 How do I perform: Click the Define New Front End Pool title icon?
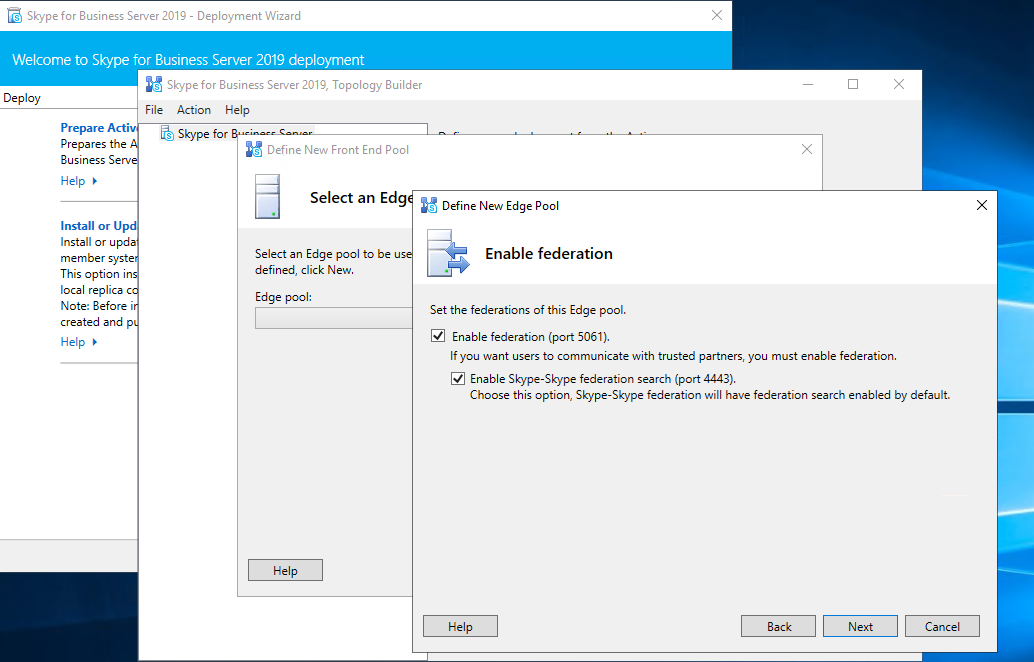(254, 150)
